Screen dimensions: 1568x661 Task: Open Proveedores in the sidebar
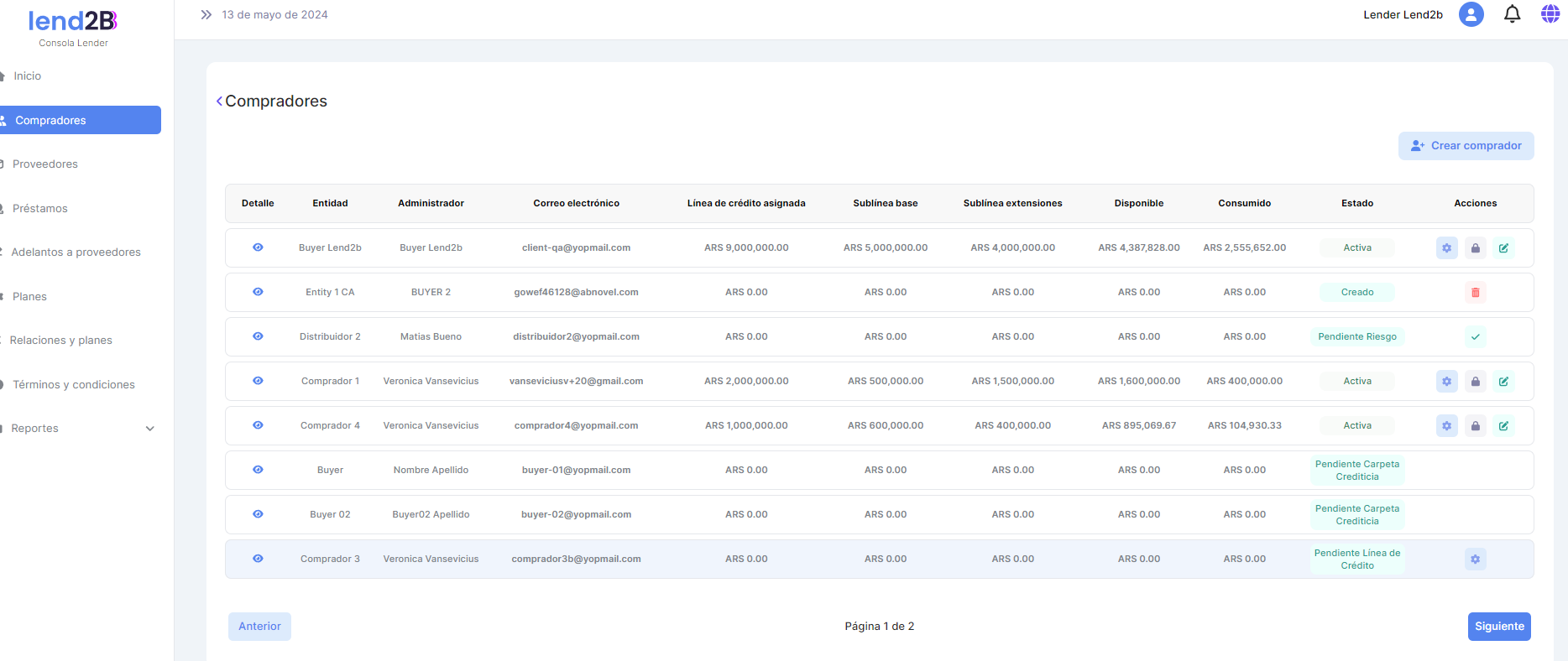pos(45,164)
